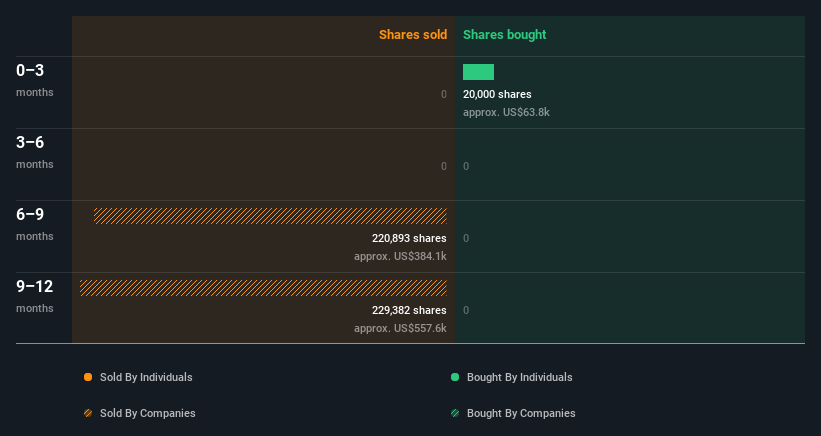Click the green Bought By Individuals legend dot

(x=455, y=377)
